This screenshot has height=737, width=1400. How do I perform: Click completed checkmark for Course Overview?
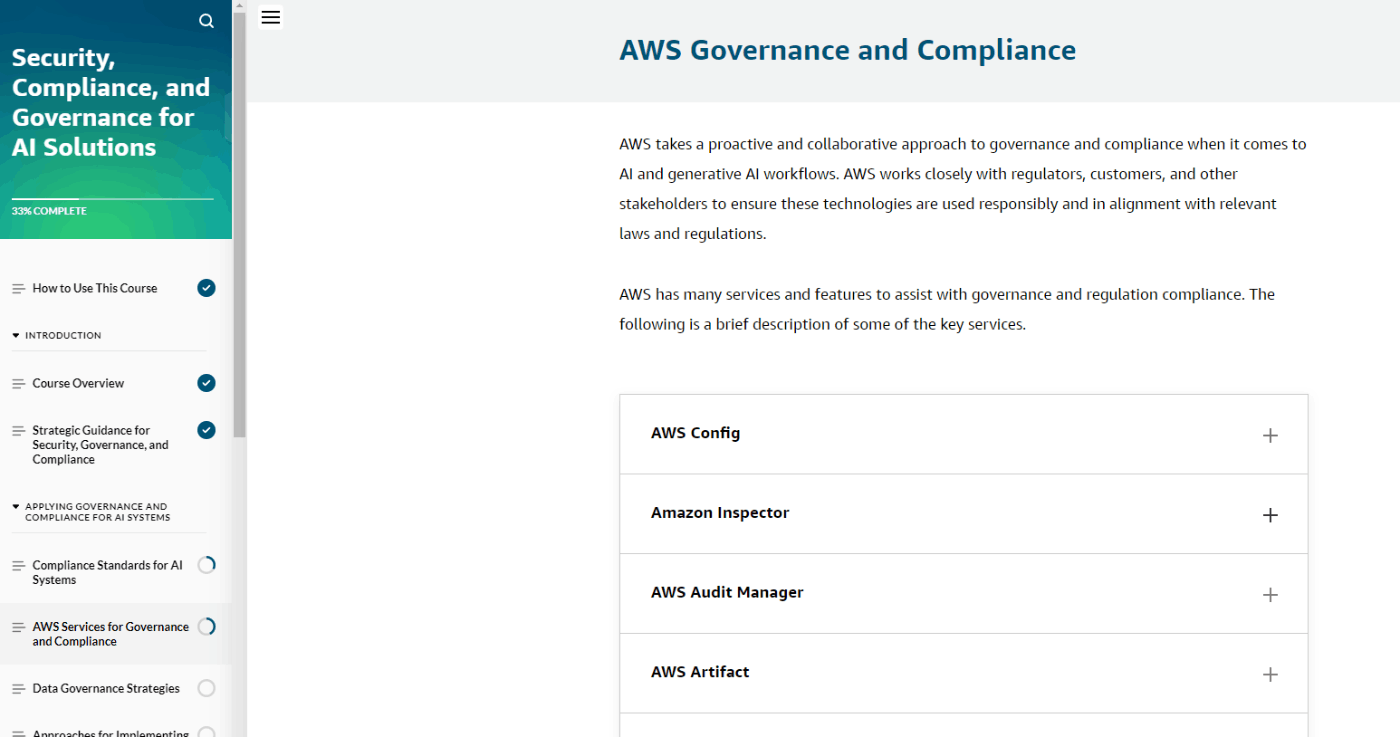(206, 383)
